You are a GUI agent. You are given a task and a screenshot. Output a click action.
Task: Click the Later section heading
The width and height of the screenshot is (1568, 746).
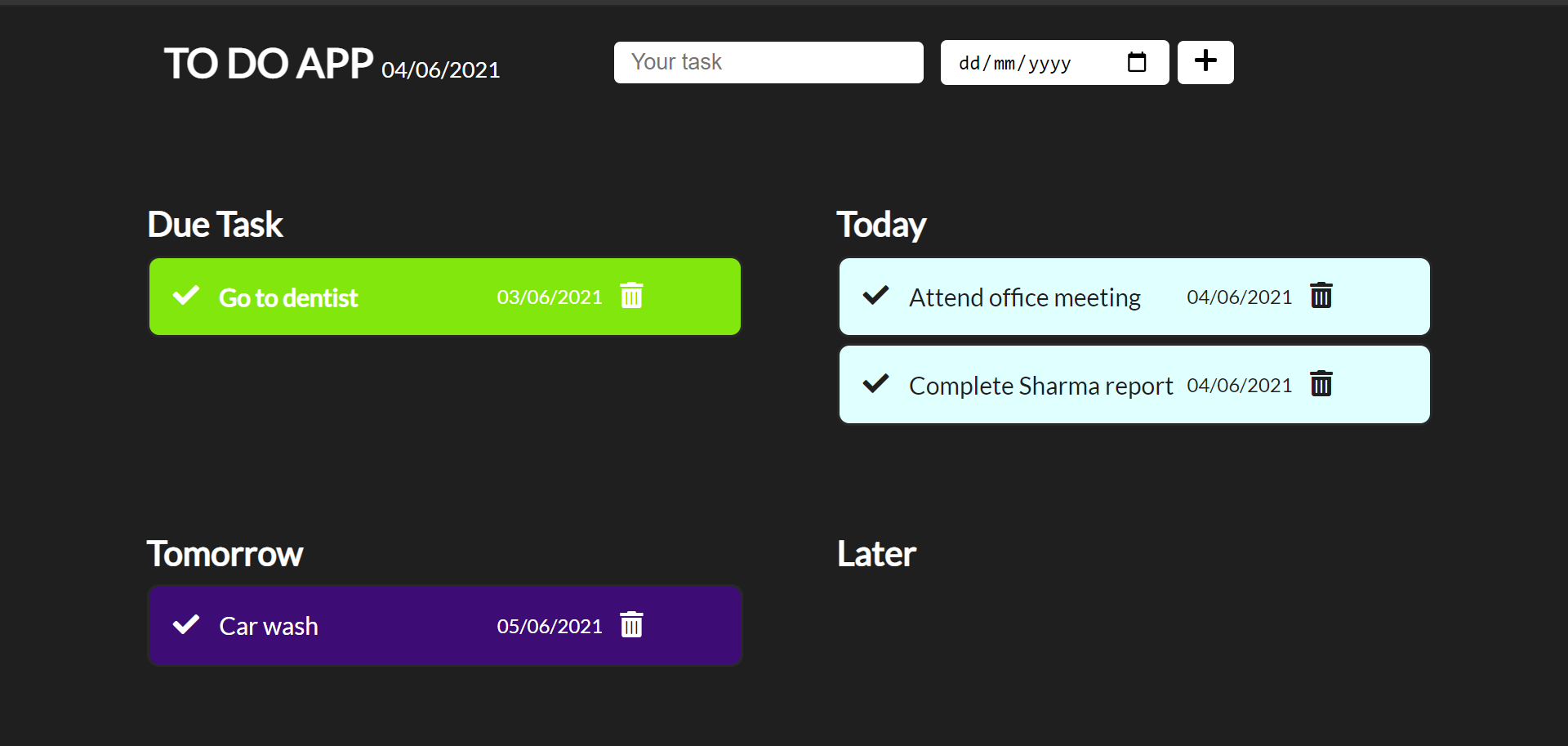click(876, 554)
